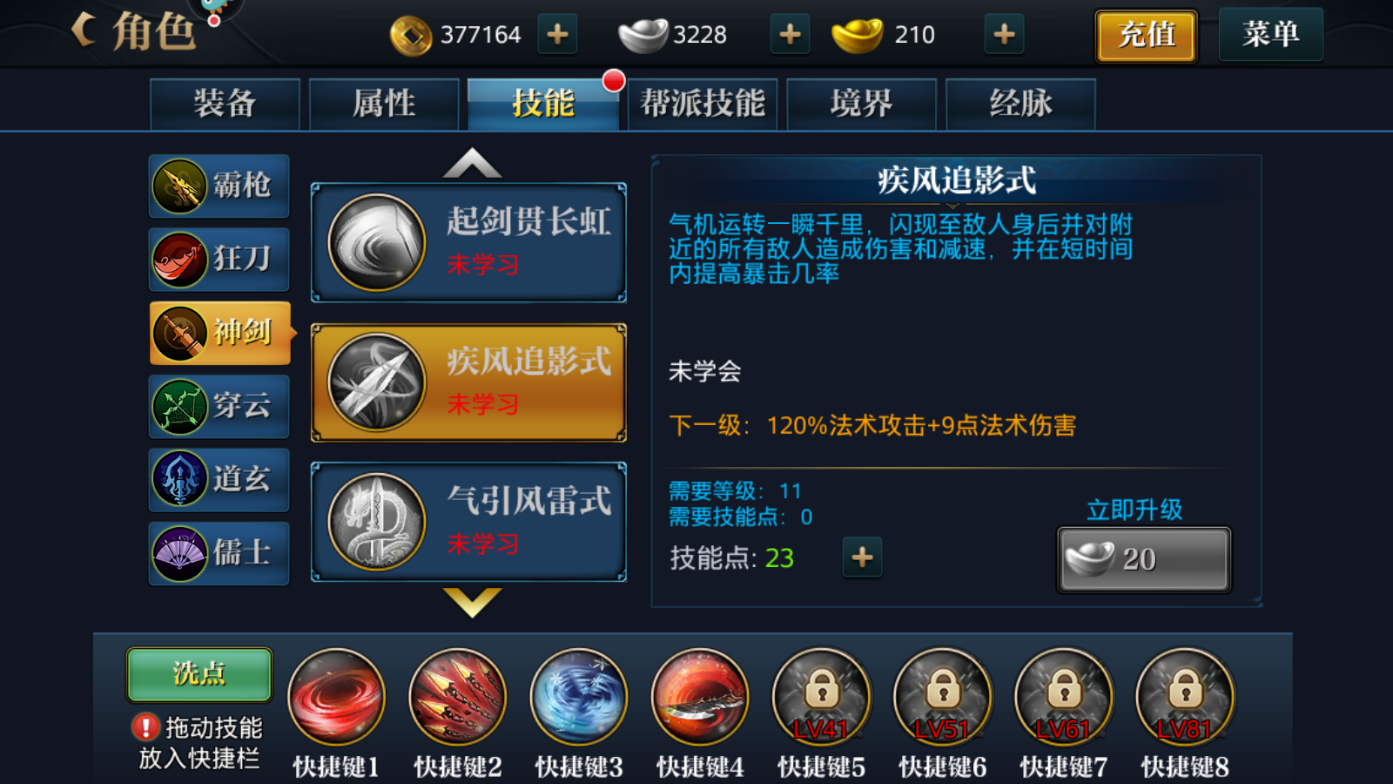
Task: Upgrade skill instantly for 20 silver
Action: (x=1144, y=559)
